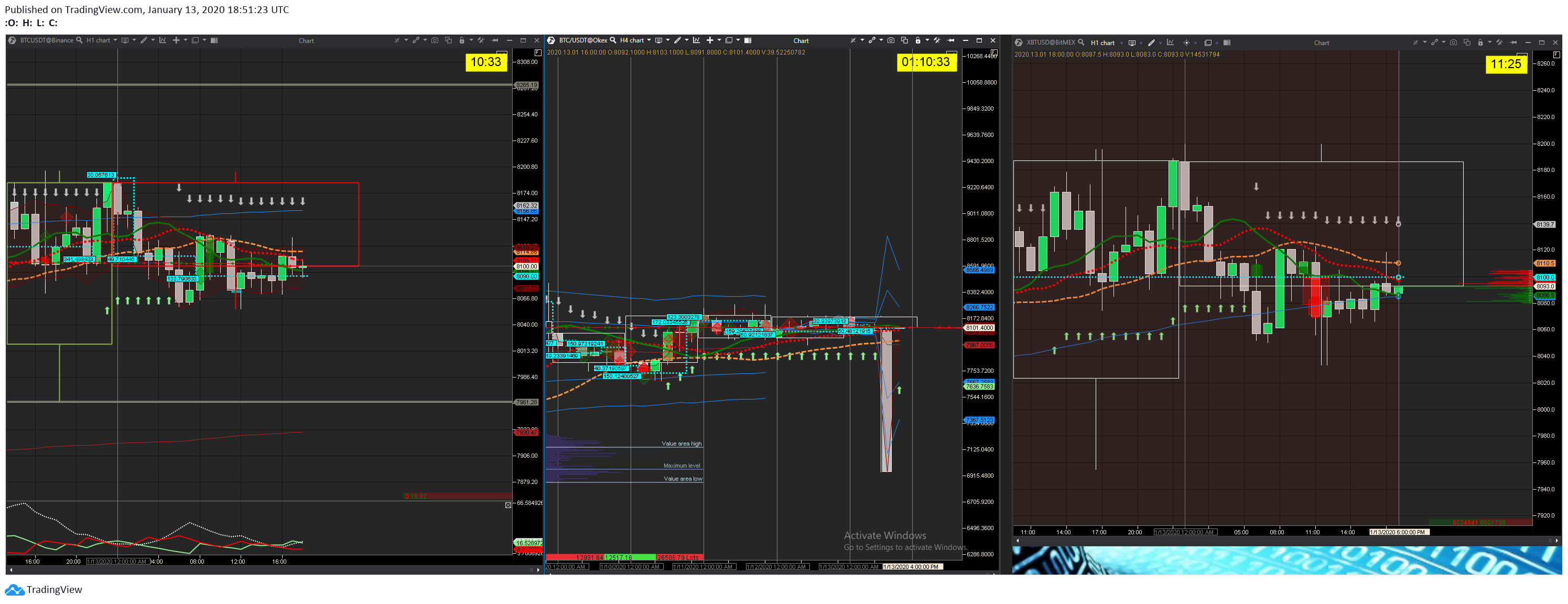Take a snapshot of the BitMEX chart

(1454, 42)
